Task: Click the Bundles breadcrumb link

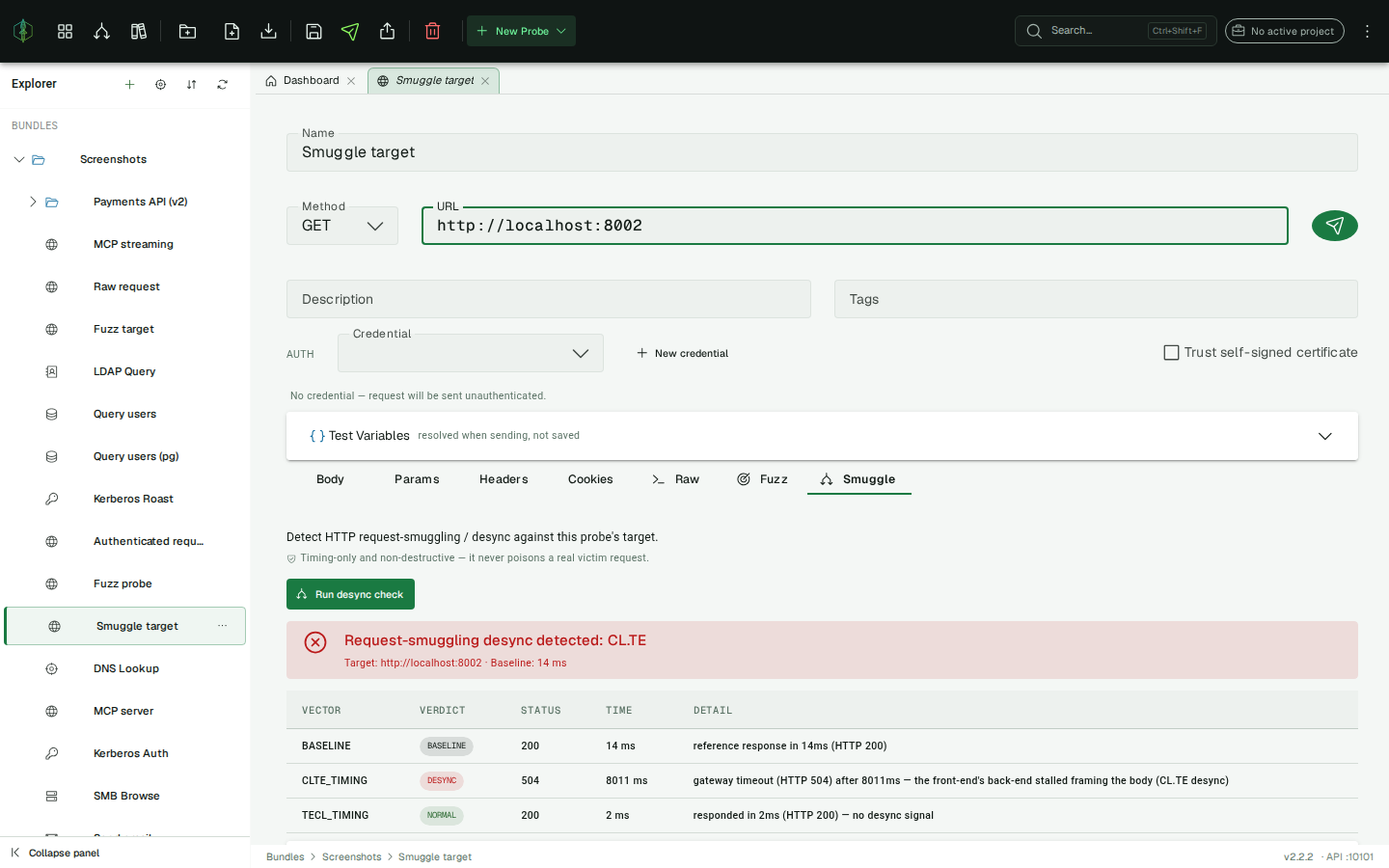Action: click(285, 856)
